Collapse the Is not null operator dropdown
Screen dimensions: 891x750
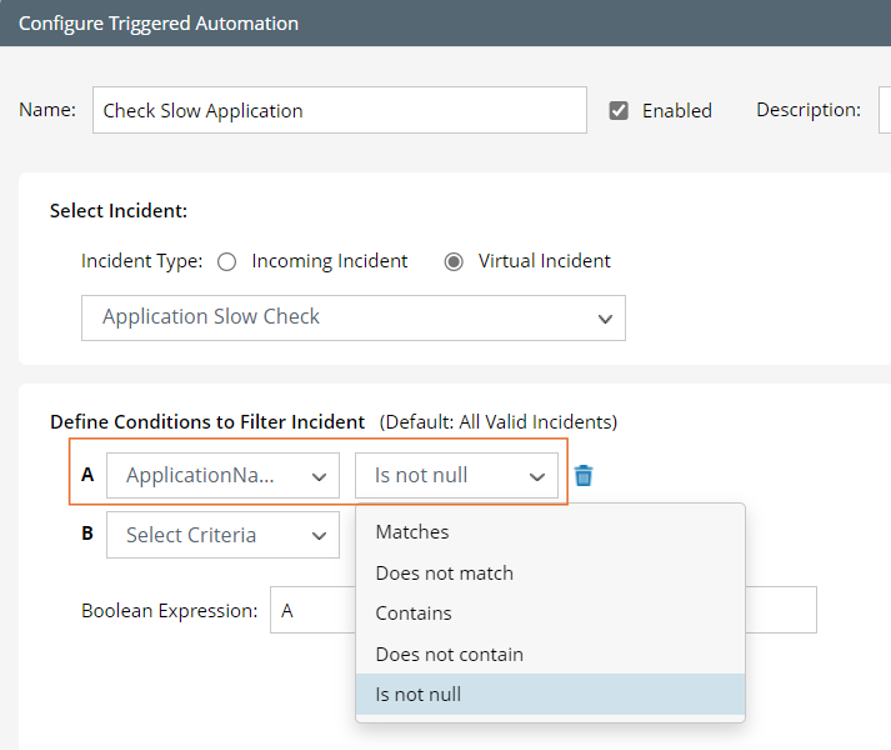[x=456, y=476]
